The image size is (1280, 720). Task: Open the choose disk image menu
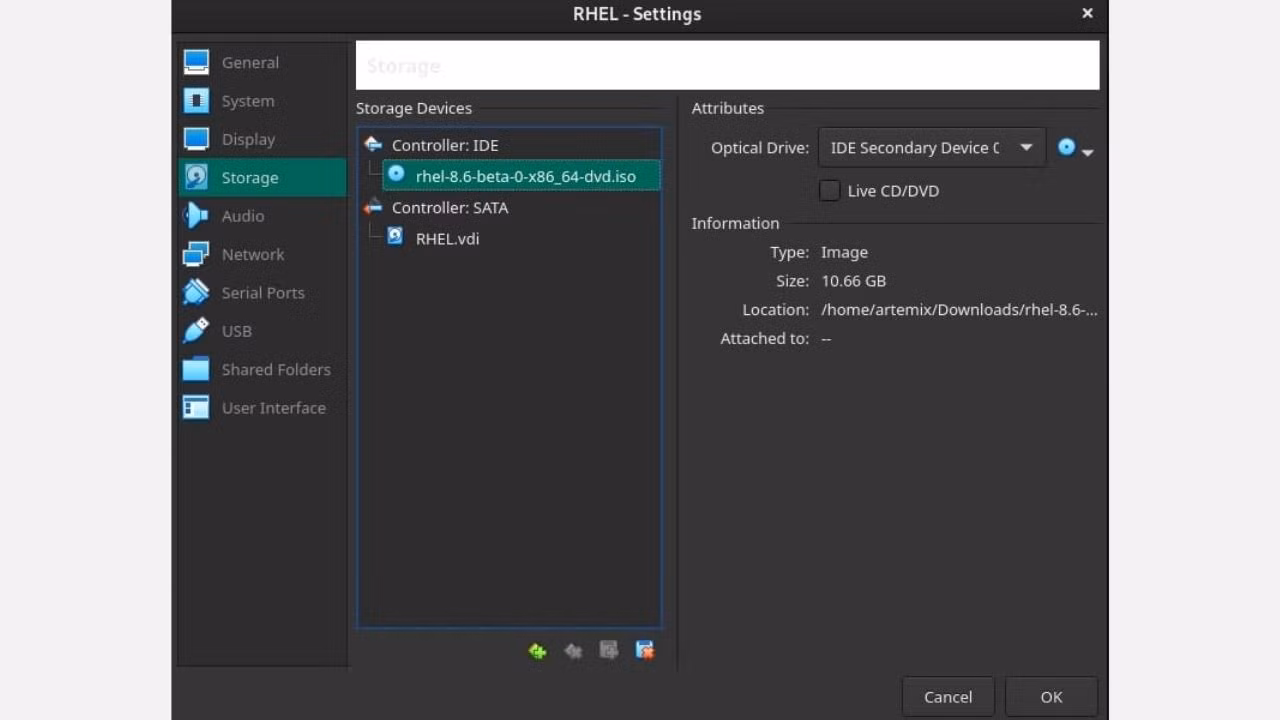pyautogui.click(x=1075, y=148)
